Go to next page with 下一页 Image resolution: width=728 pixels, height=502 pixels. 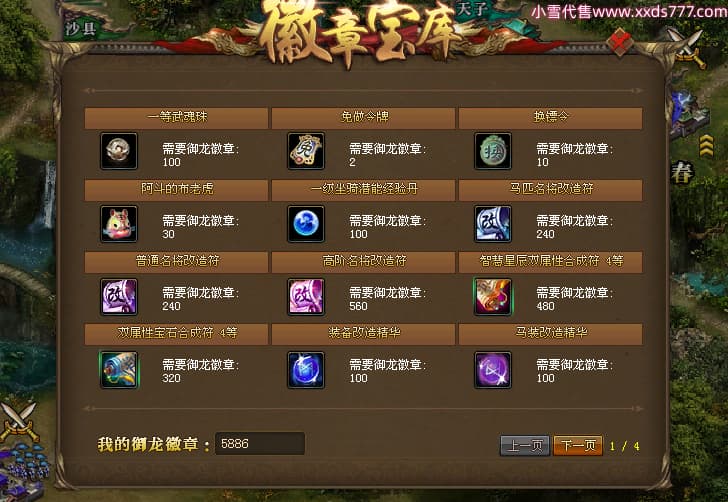coord(578,446)
